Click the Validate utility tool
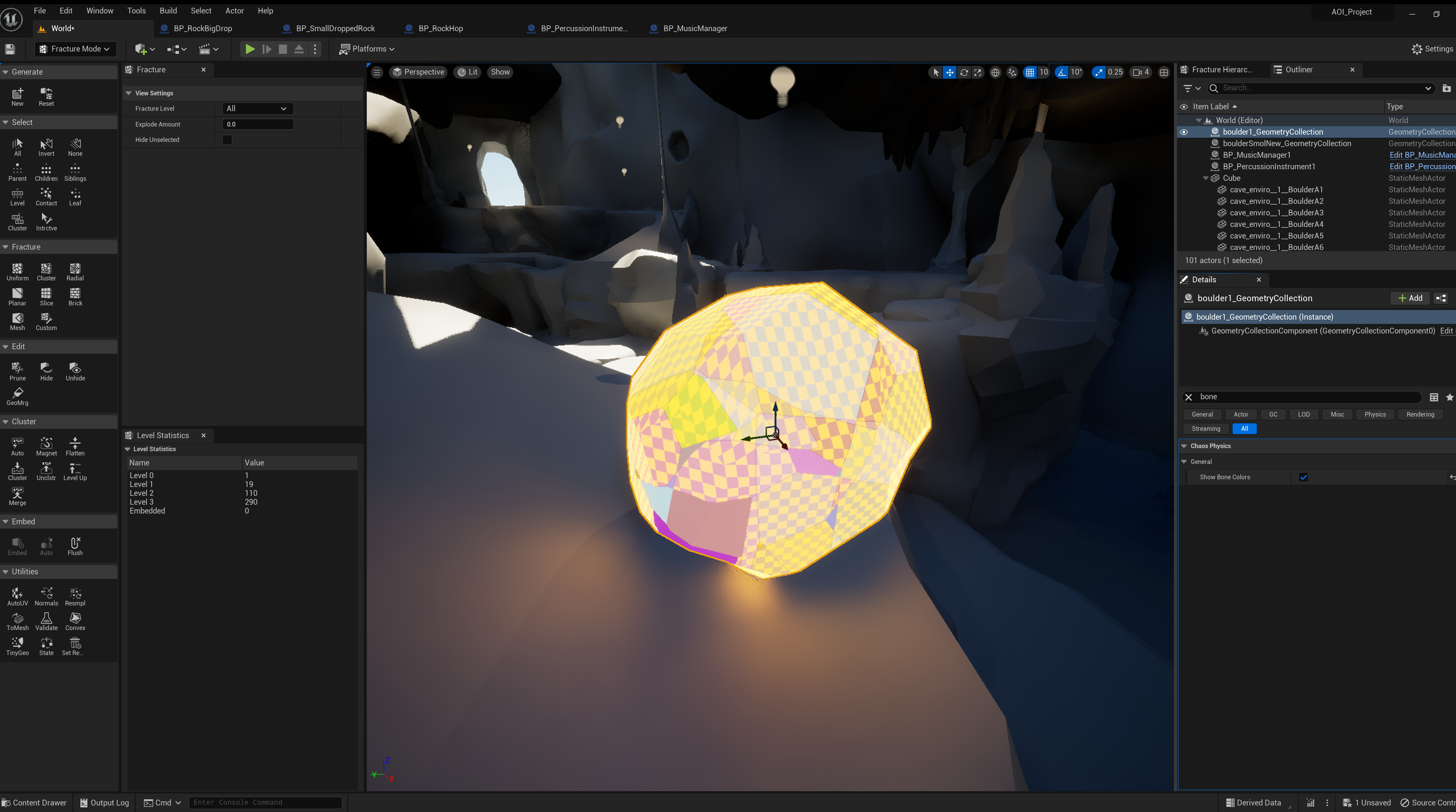The height and width of the screenshot is (812, 1456). pos(46,621)
